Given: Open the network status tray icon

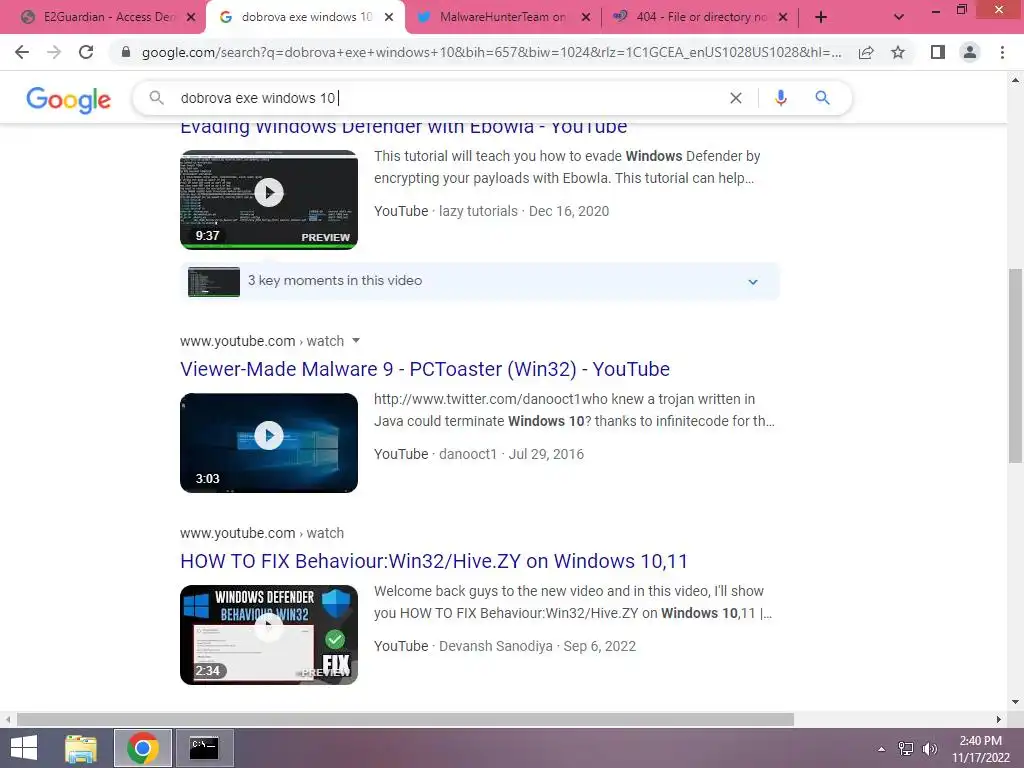Looking at the screenshot, I should [x=906, y=749].
